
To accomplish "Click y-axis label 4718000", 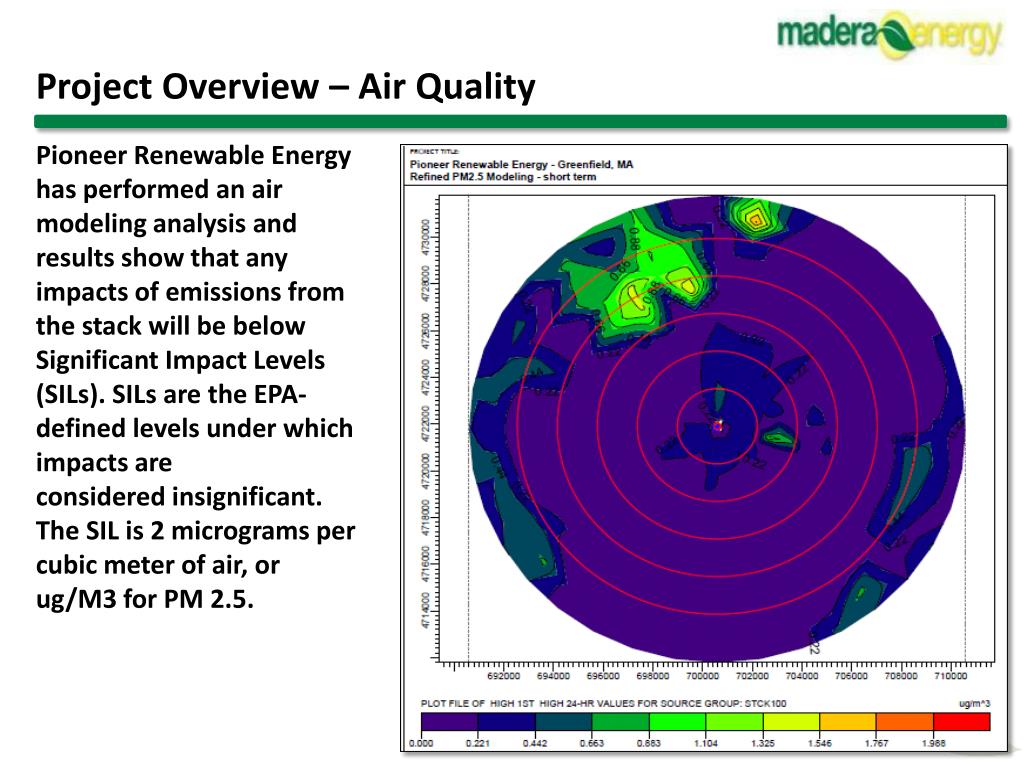I will [x=426, y=517].
